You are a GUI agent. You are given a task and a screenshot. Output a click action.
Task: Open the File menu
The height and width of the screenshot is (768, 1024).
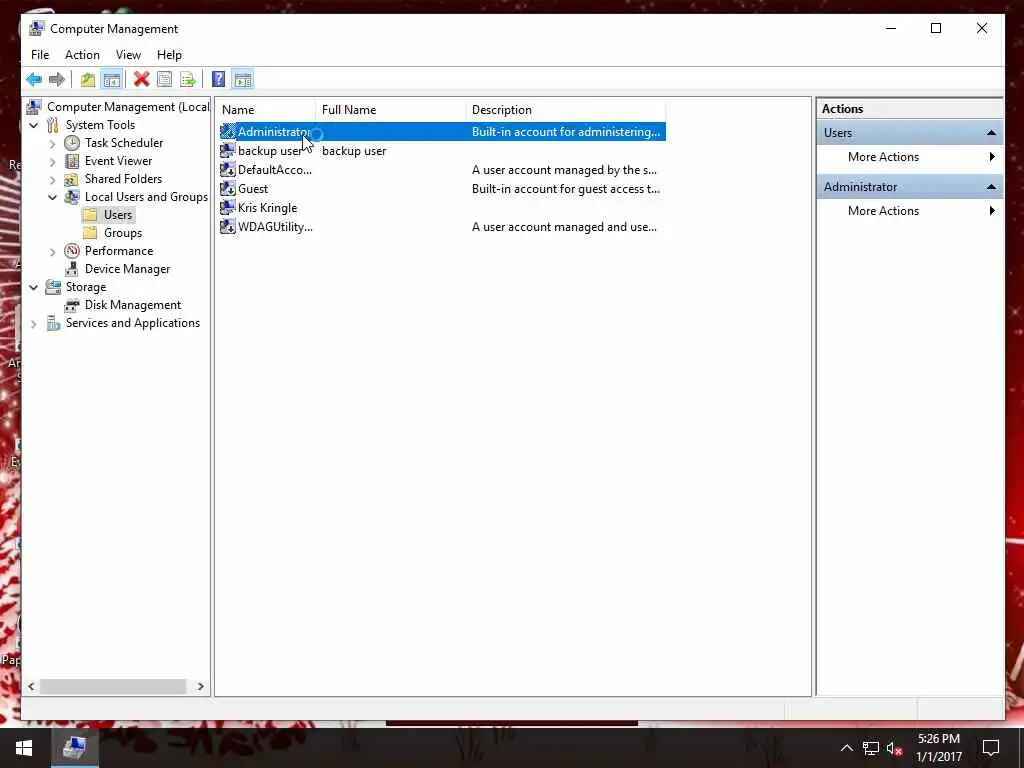click(40, 55)
